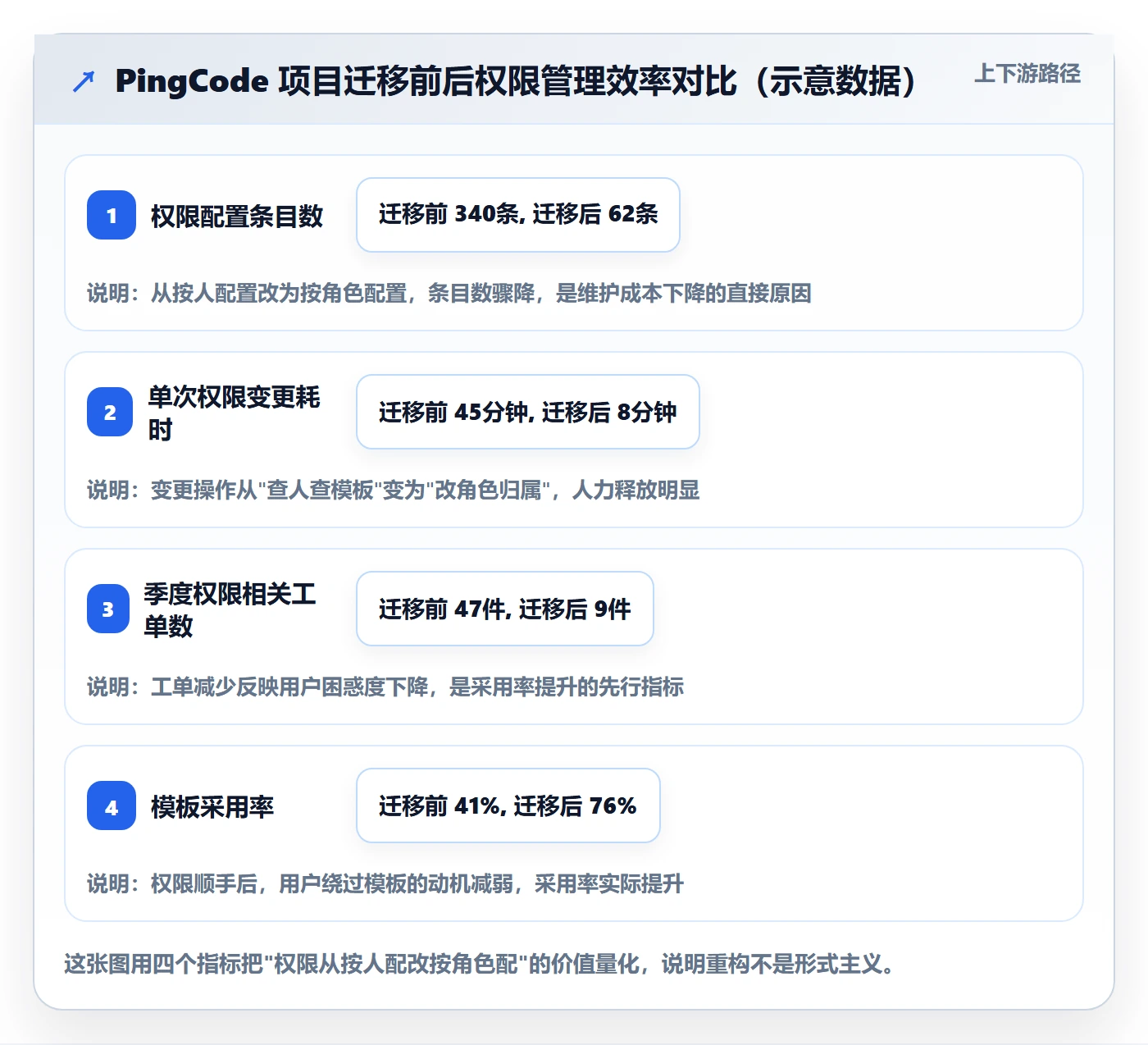
Task: Click the number 4 badge for 模板采用率
Action: (112, 805)
